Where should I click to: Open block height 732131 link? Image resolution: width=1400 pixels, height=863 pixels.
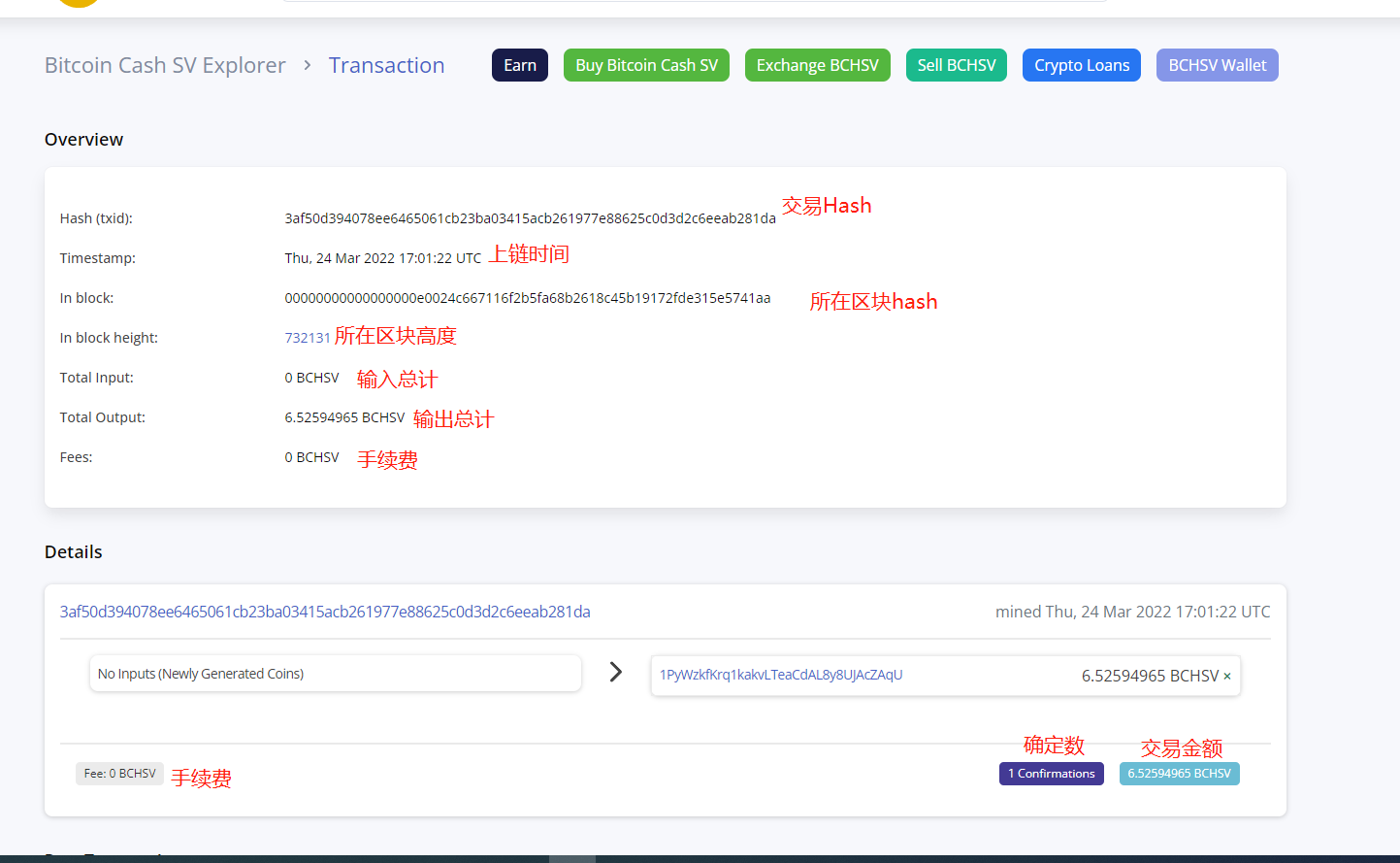[x=308, y=338]
